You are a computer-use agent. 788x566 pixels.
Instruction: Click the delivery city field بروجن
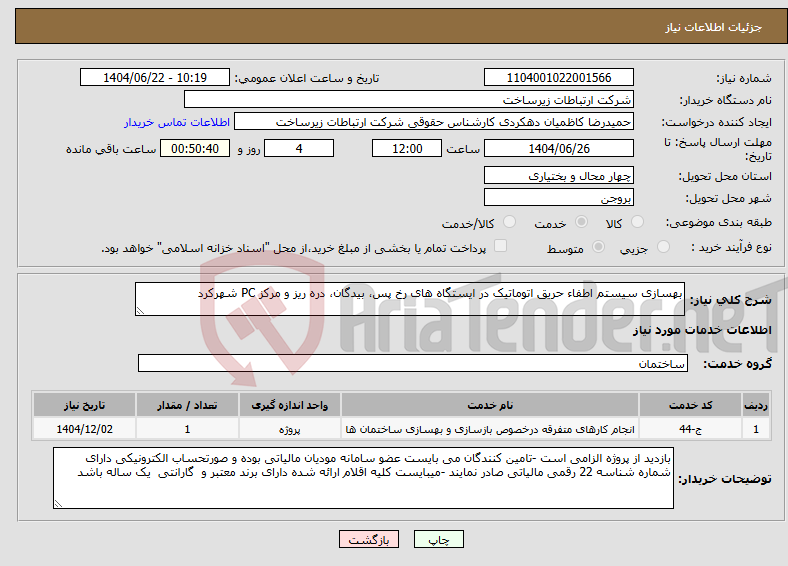tap(558, 197)
